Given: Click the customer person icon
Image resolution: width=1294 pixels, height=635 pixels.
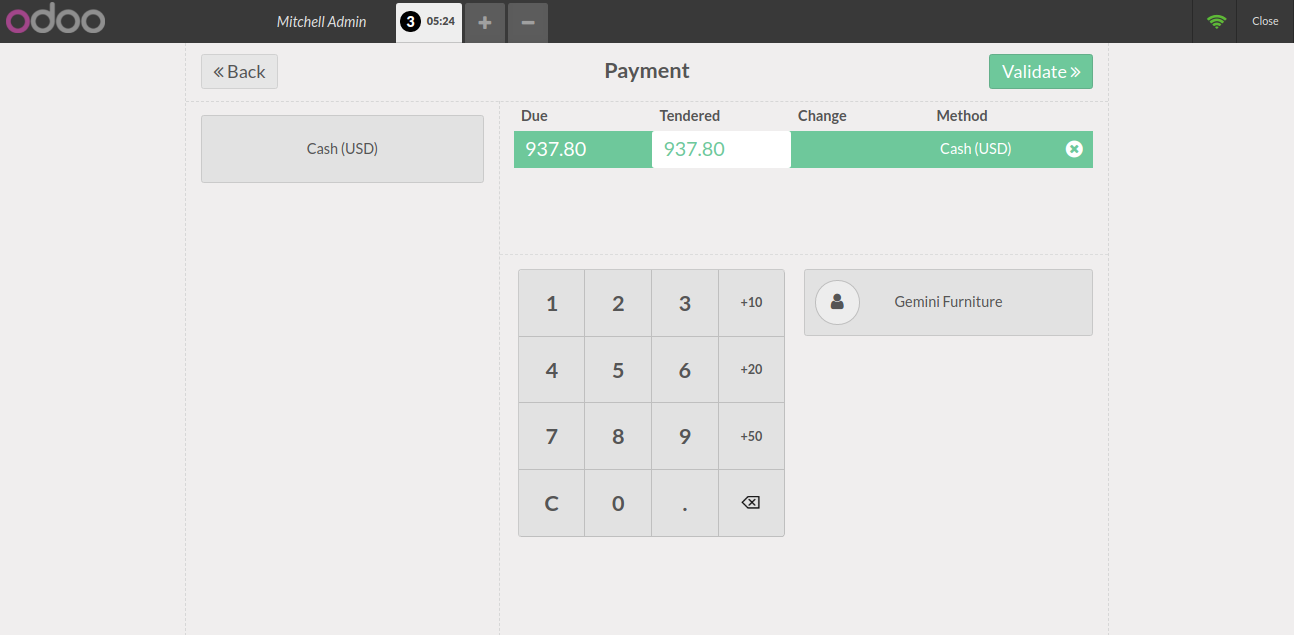Looking at the screenshot, I should 837,302.
